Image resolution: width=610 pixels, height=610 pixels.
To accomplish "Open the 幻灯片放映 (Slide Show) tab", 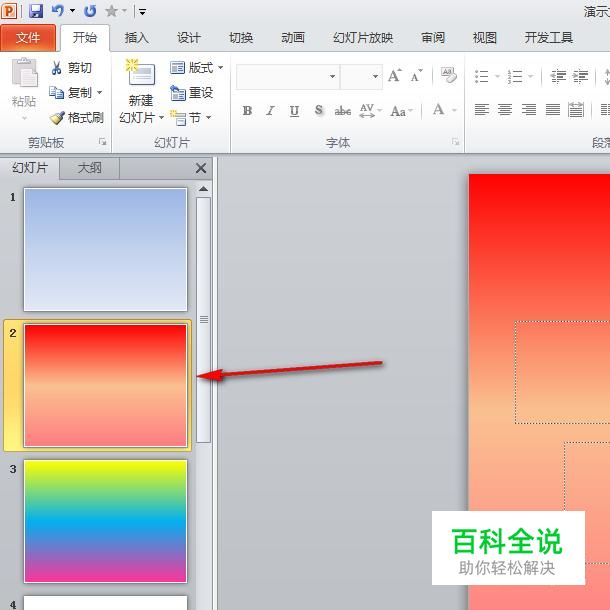I will pos(363,38).
